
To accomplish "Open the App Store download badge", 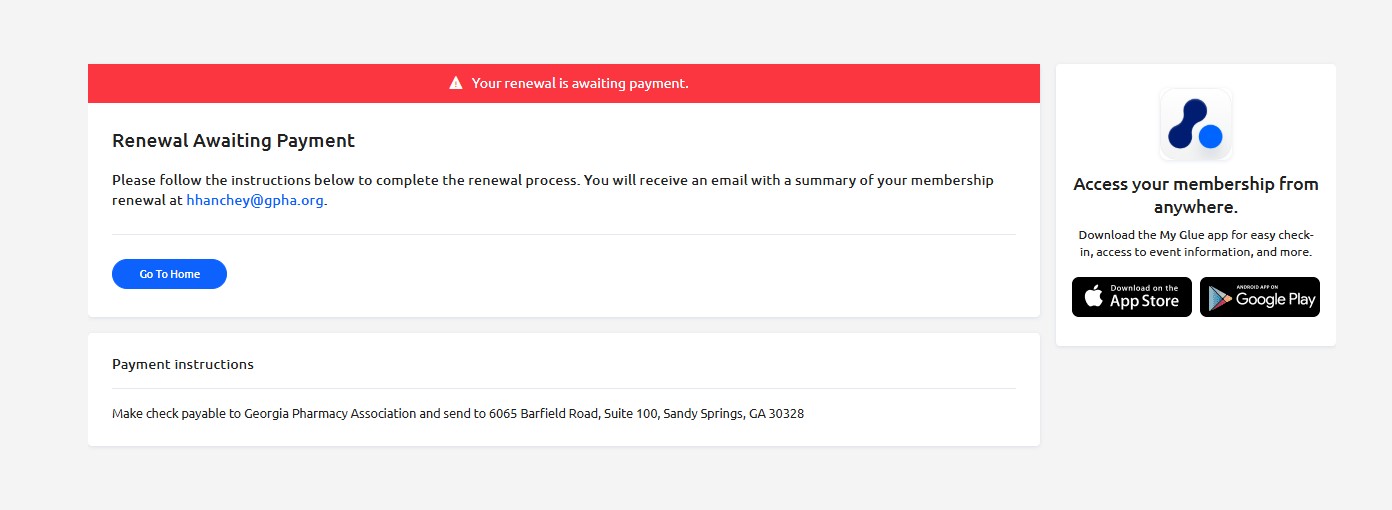I will [1132, 297].
